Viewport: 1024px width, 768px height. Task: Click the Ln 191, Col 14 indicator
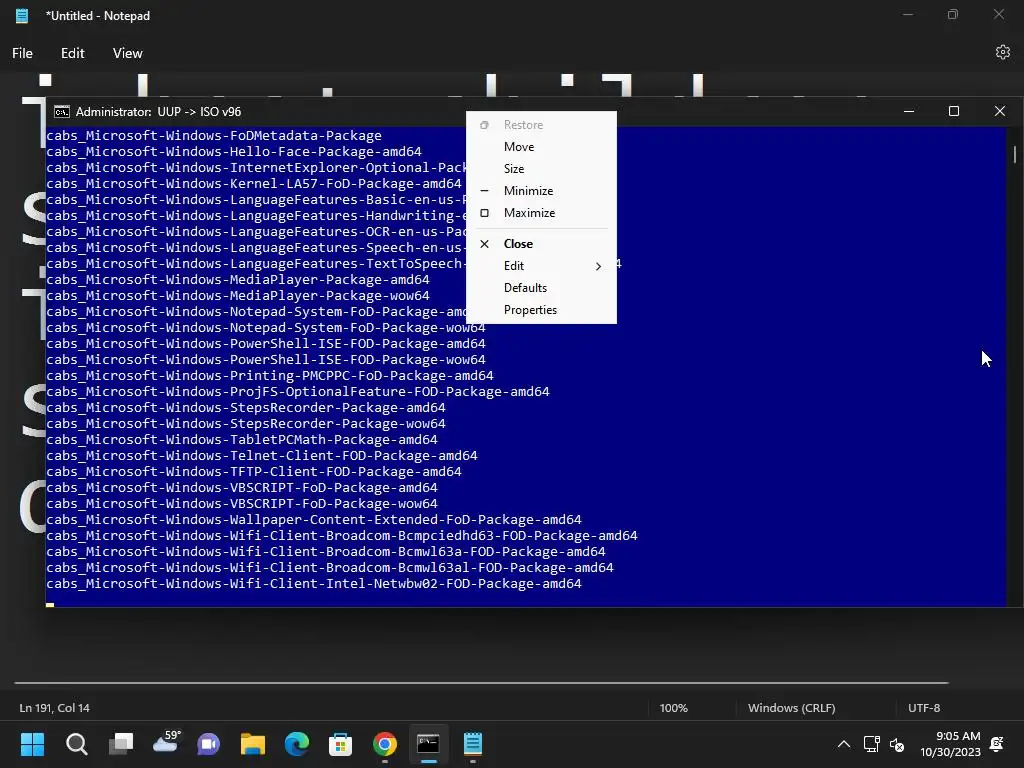pos(55,708)
